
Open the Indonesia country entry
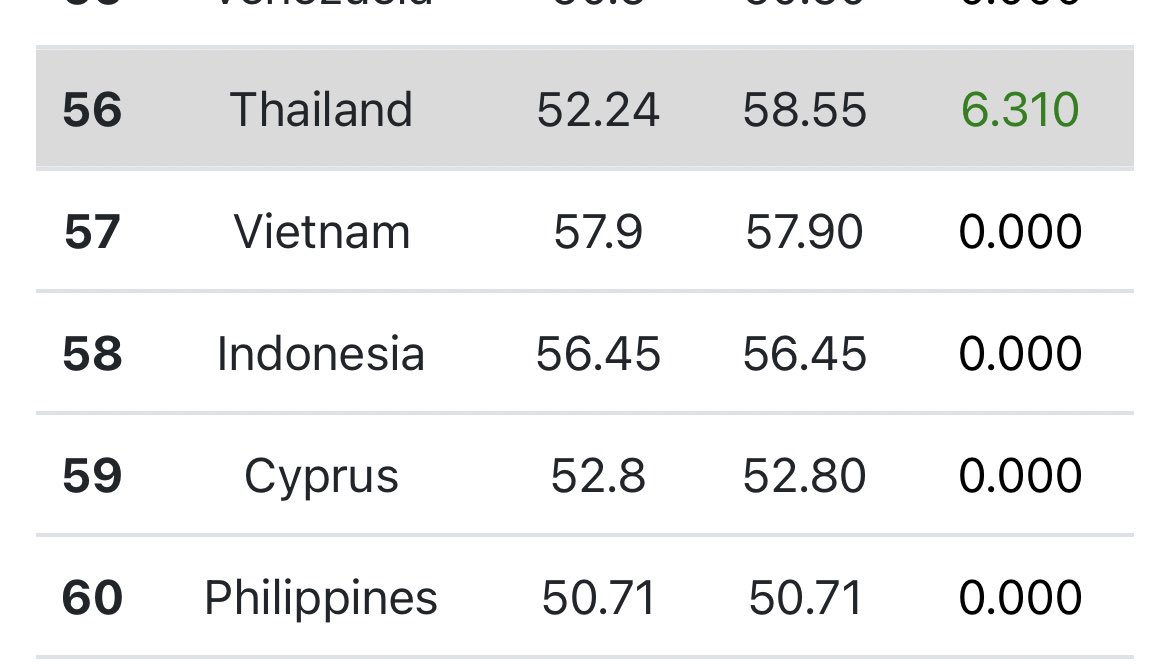pyautogui.click(x=321, y=354)
